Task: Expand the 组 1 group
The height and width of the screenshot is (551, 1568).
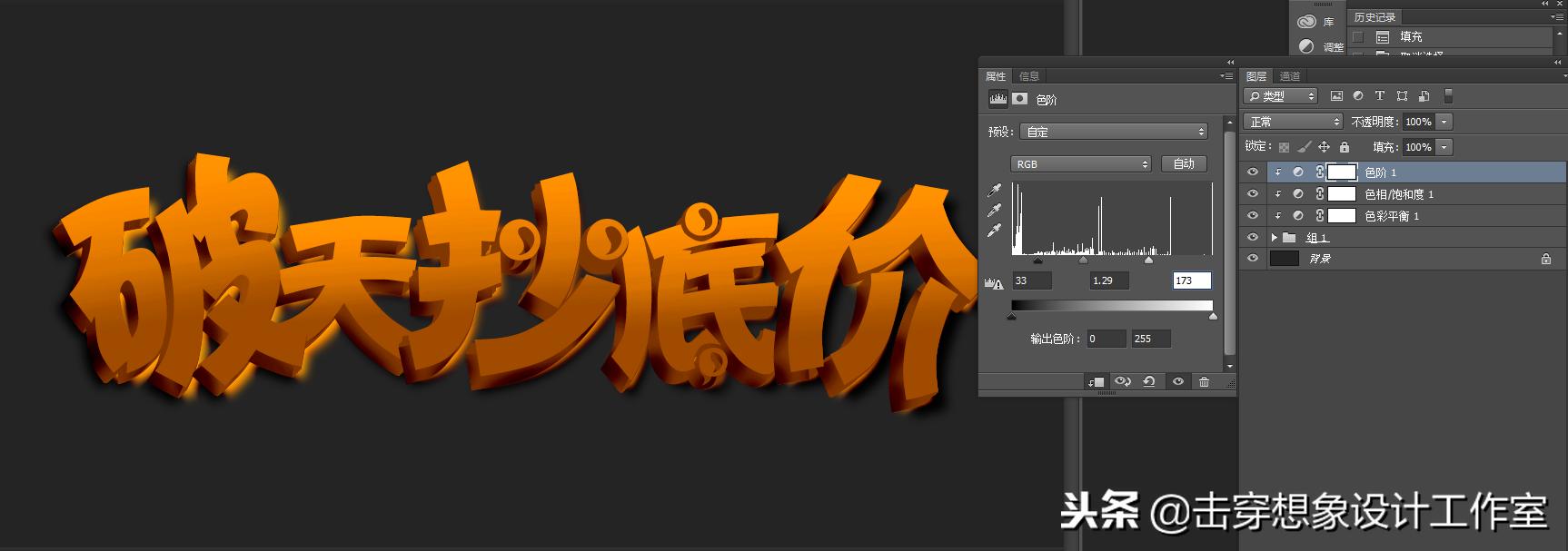Action: 1274,237
